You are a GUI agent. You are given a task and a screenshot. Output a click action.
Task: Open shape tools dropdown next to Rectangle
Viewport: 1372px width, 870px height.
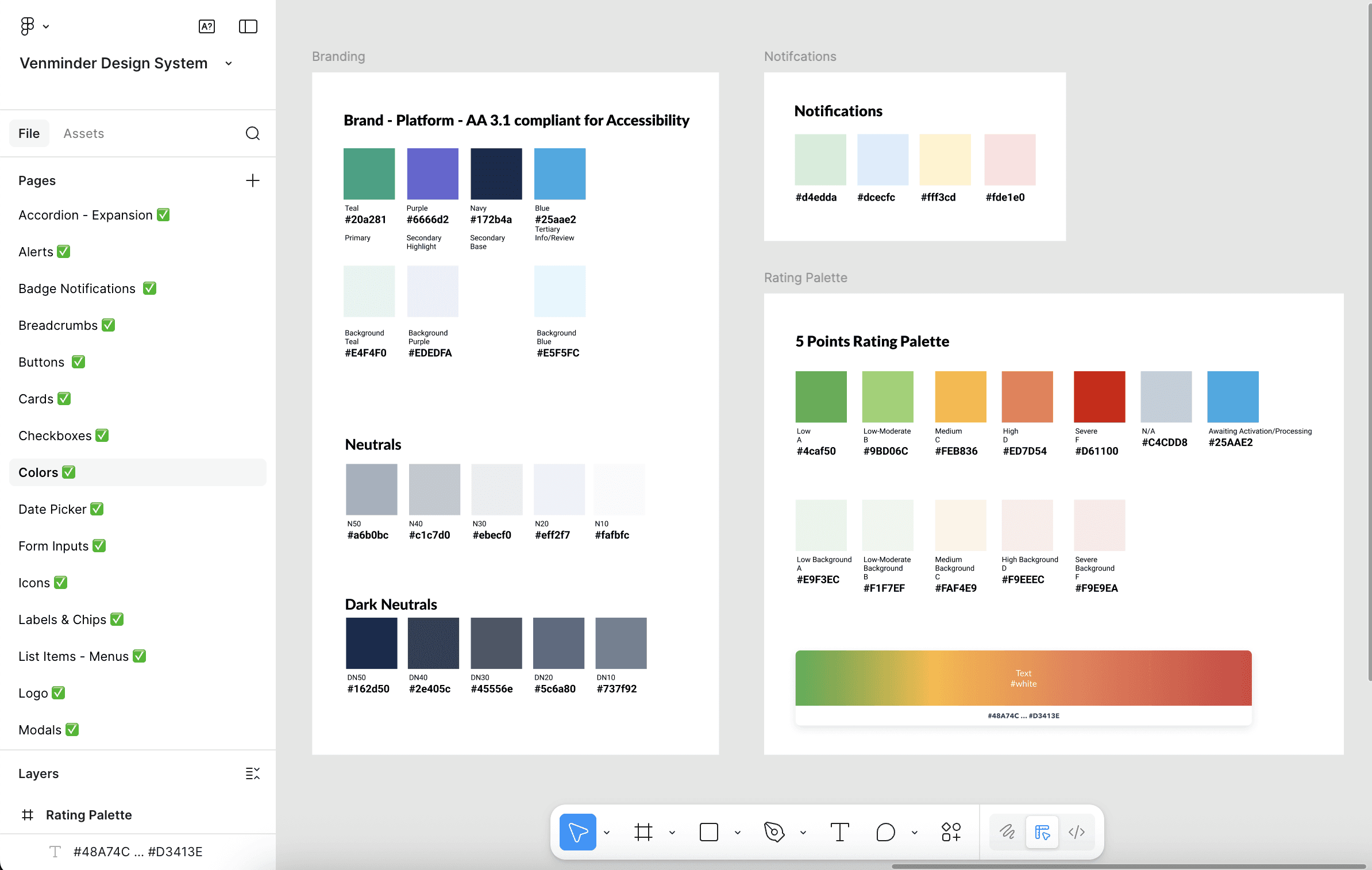738,832
